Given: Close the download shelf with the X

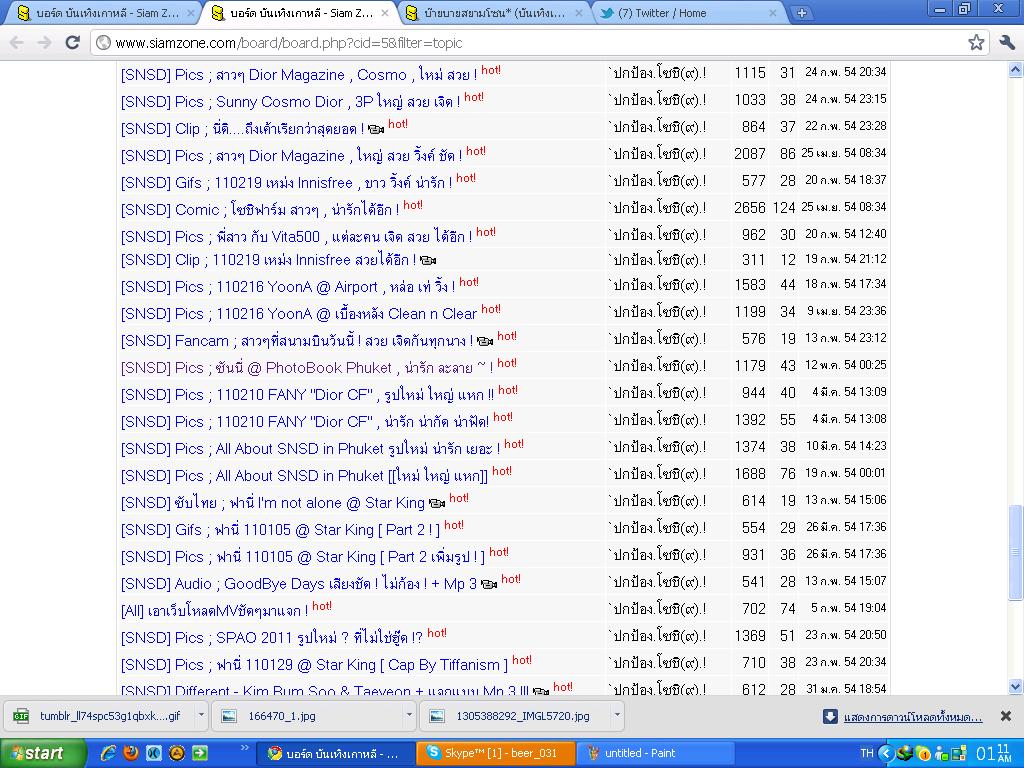Looking at the screenshot, I should 1006,716.
